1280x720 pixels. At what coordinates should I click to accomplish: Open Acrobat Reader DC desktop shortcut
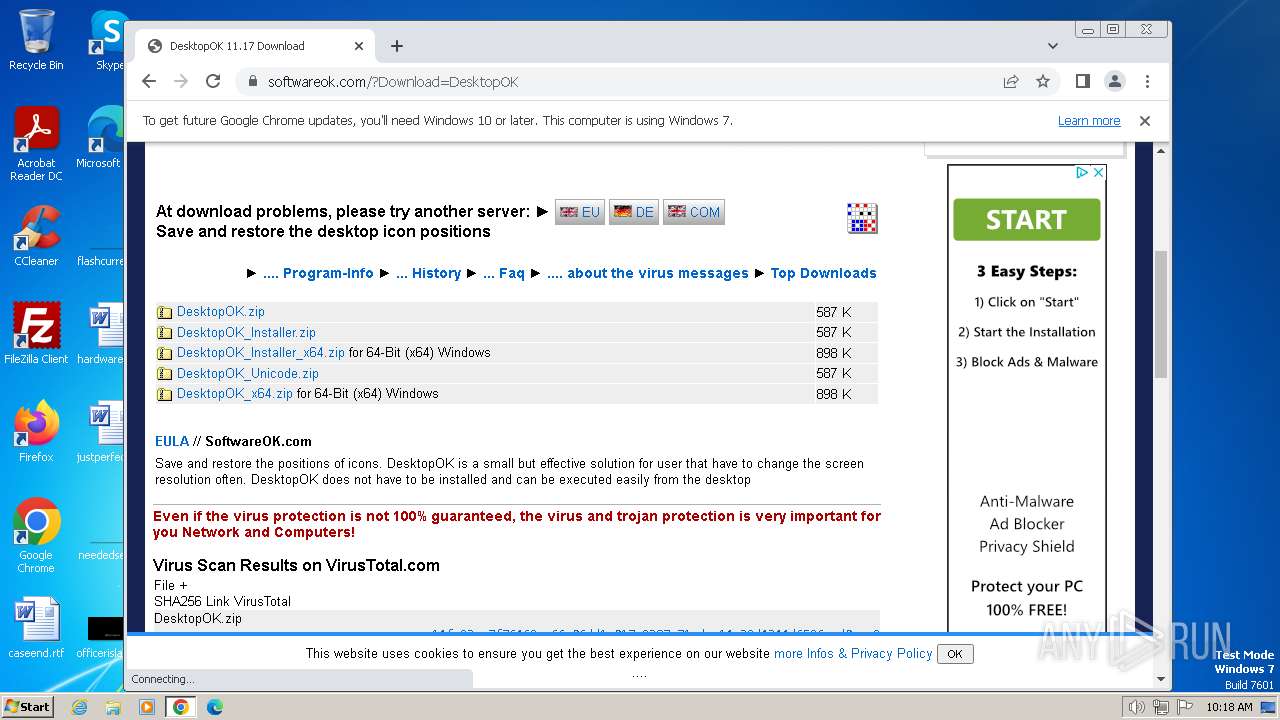36,144
